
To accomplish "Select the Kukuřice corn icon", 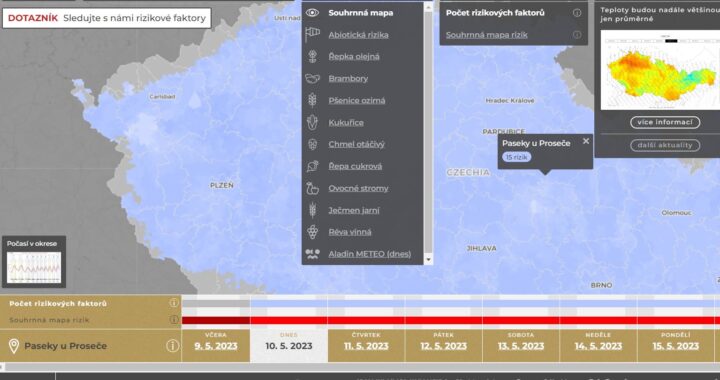I will [312, 123].
